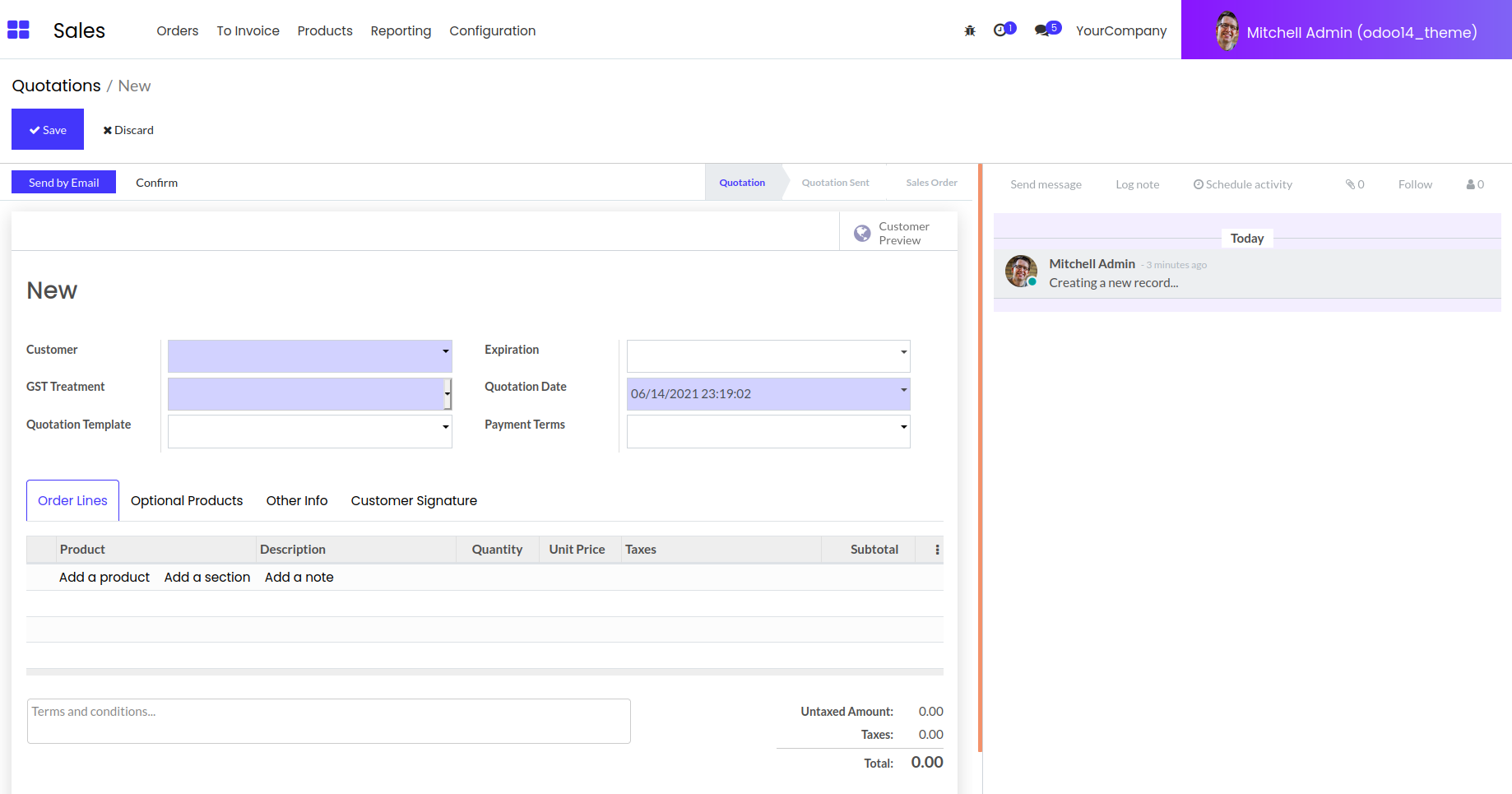Expand the Payment Terms dropdown

click(x=903, y=426)
